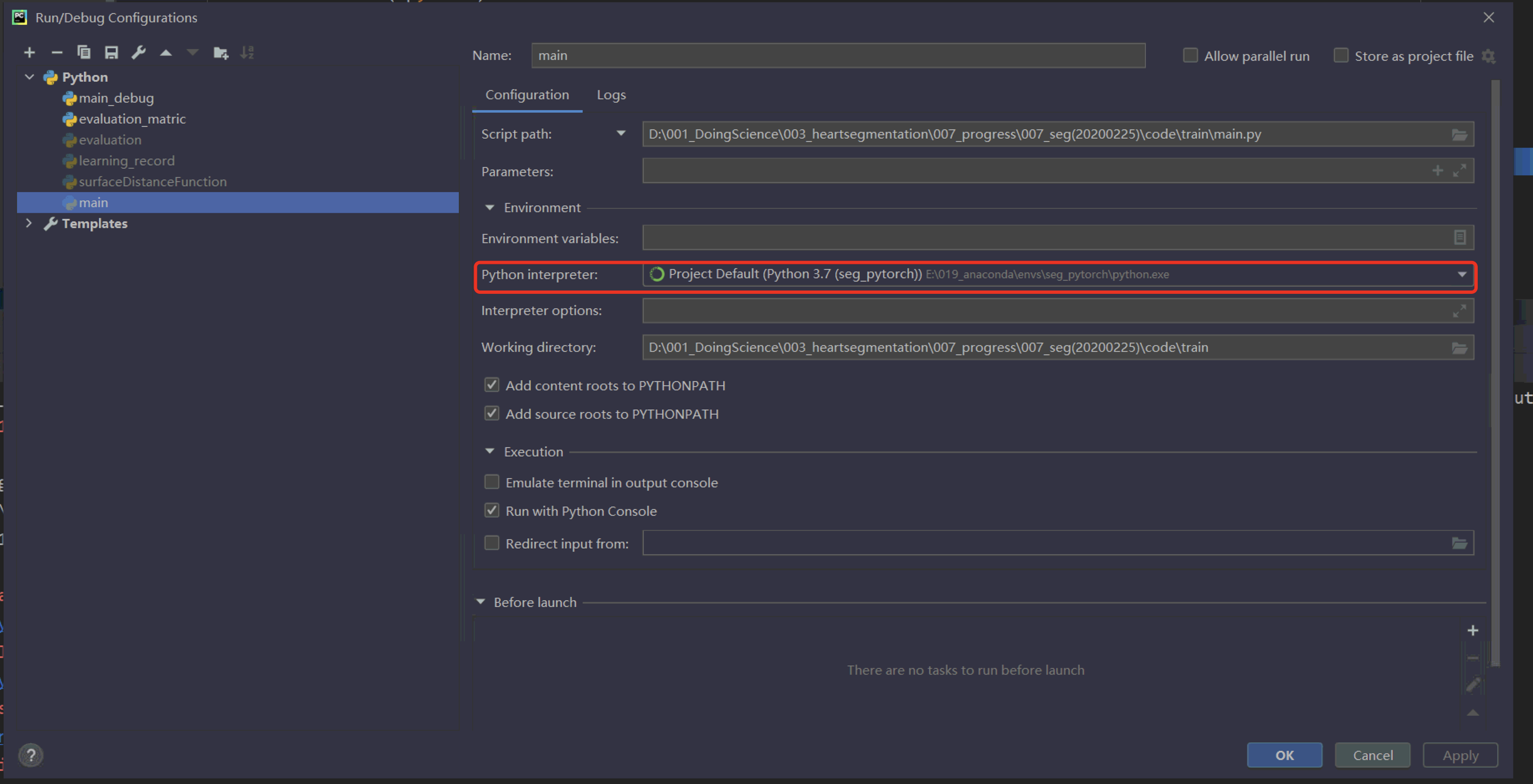1533x784 pixels.
Task: Click the OK button
Action: click(x=1284, y=756)
